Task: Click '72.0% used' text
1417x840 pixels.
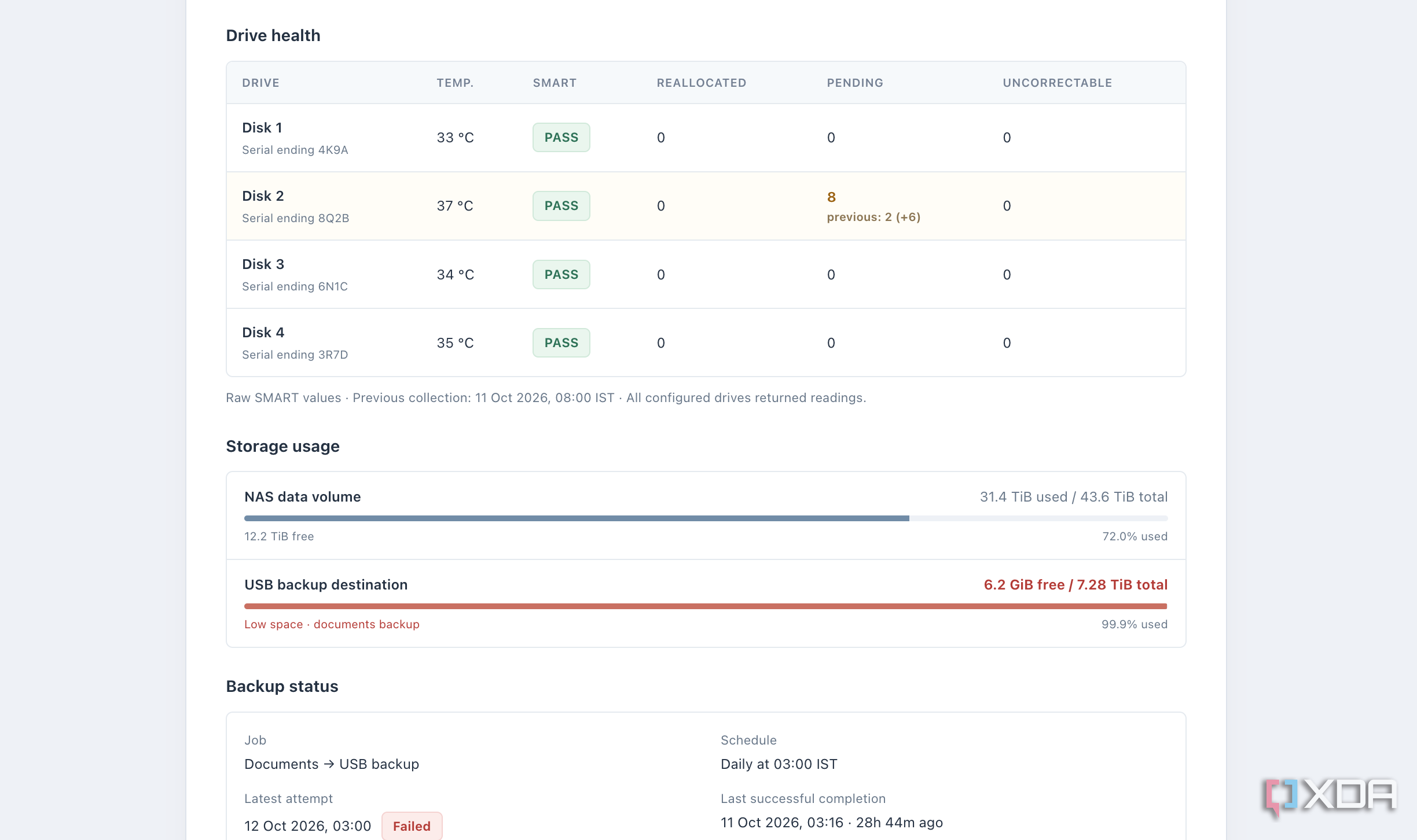Action: click(1135, 536)
